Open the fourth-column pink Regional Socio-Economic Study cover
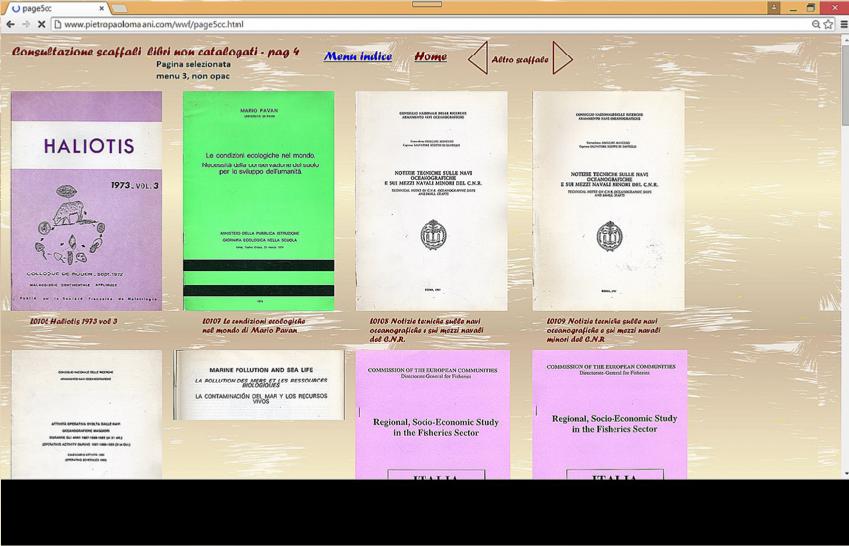 pyautogui.click(x=610, y=414)
